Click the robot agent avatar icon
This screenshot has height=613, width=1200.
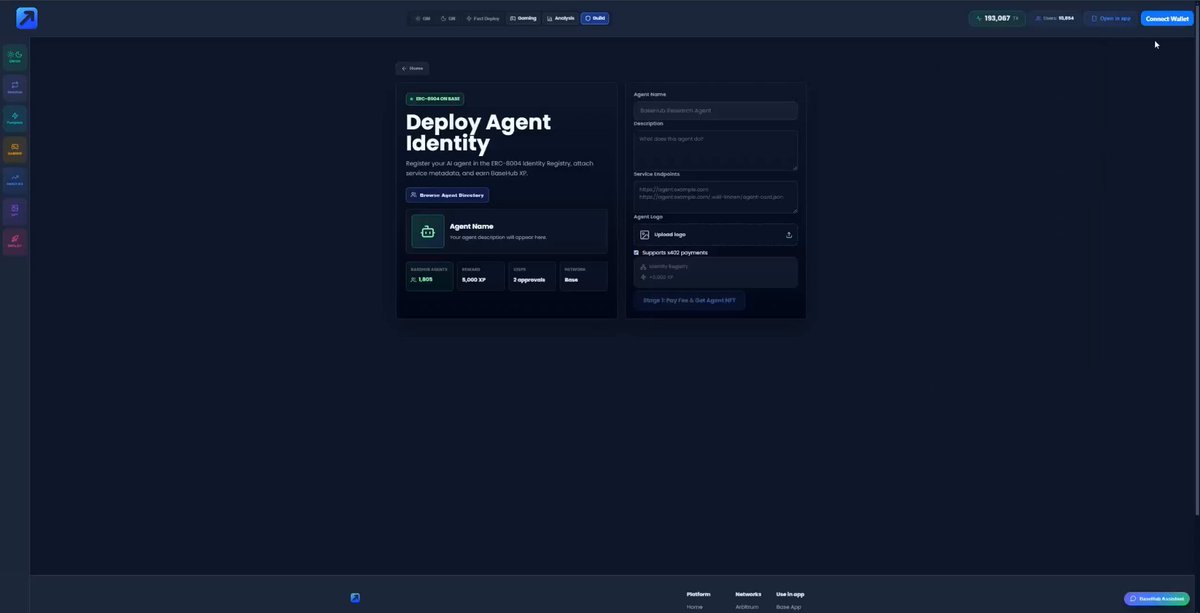tap(428, 231)
